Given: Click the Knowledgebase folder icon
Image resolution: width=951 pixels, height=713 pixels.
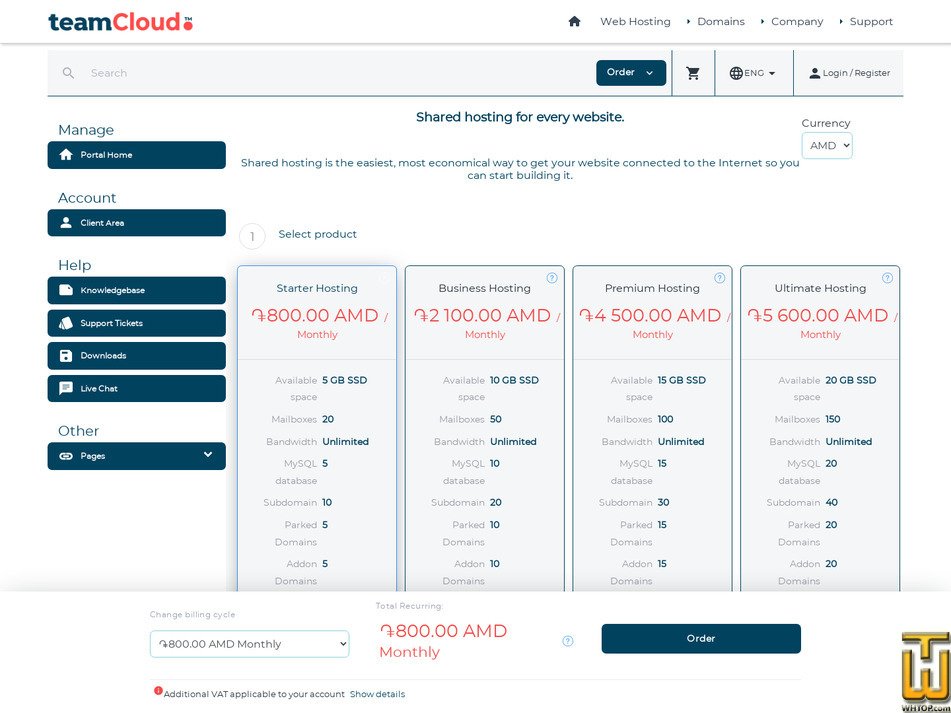Looking at the screenshot, I should 66,290.
